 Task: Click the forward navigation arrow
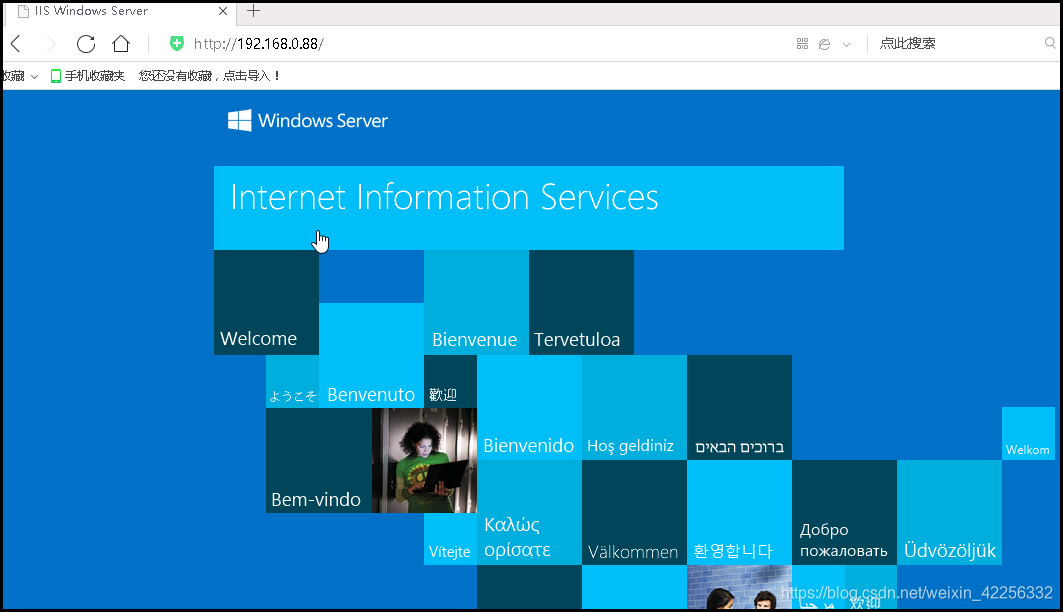(x=51, y=44)
